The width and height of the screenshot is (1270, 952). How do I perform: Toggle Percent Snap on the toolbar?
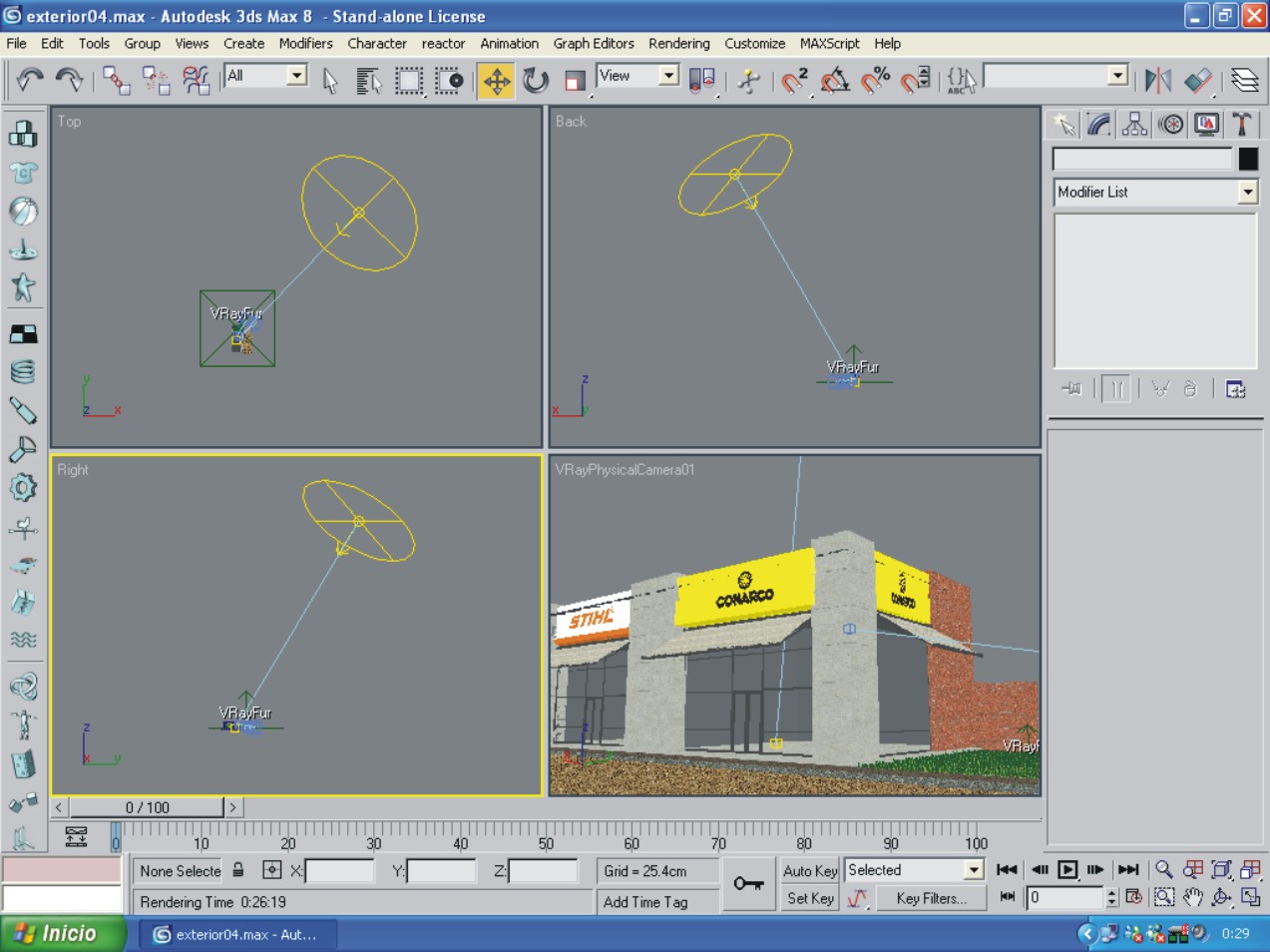coord(875,80)
